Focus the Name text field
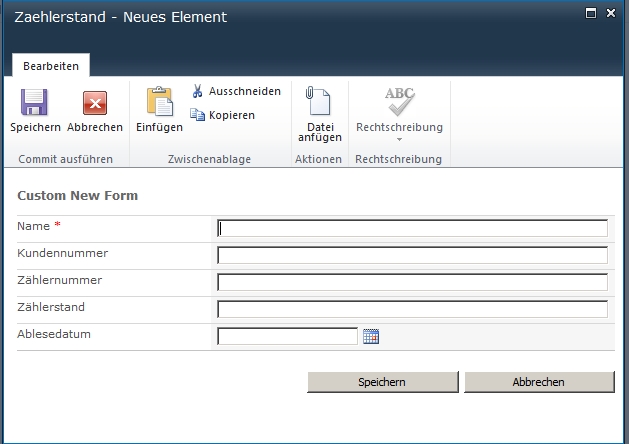Viewport: 629px width, 444px height. pyautogui.click(x=412, y=228)
